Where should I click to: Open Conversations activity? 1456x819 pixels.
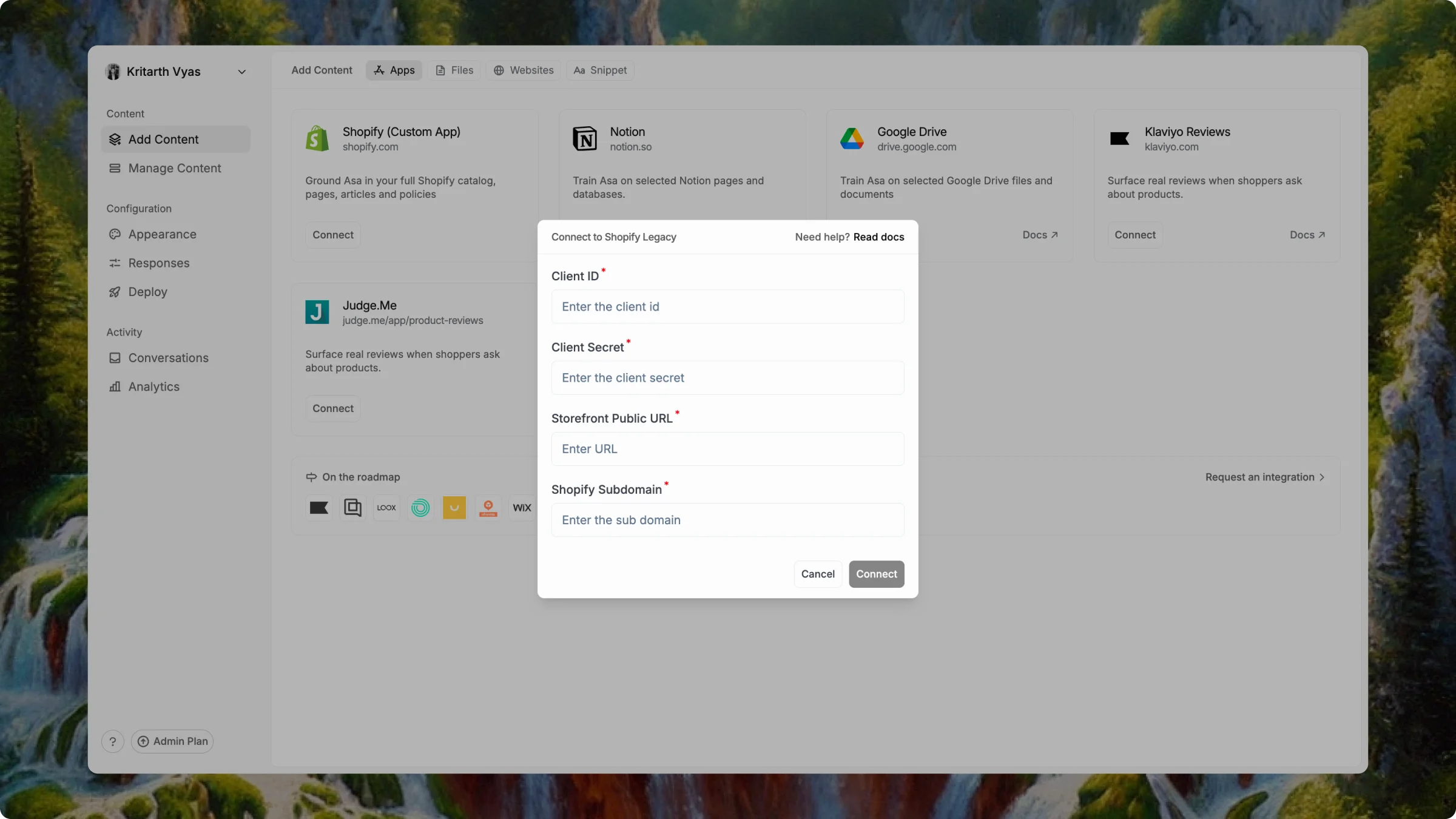point(175,358)
